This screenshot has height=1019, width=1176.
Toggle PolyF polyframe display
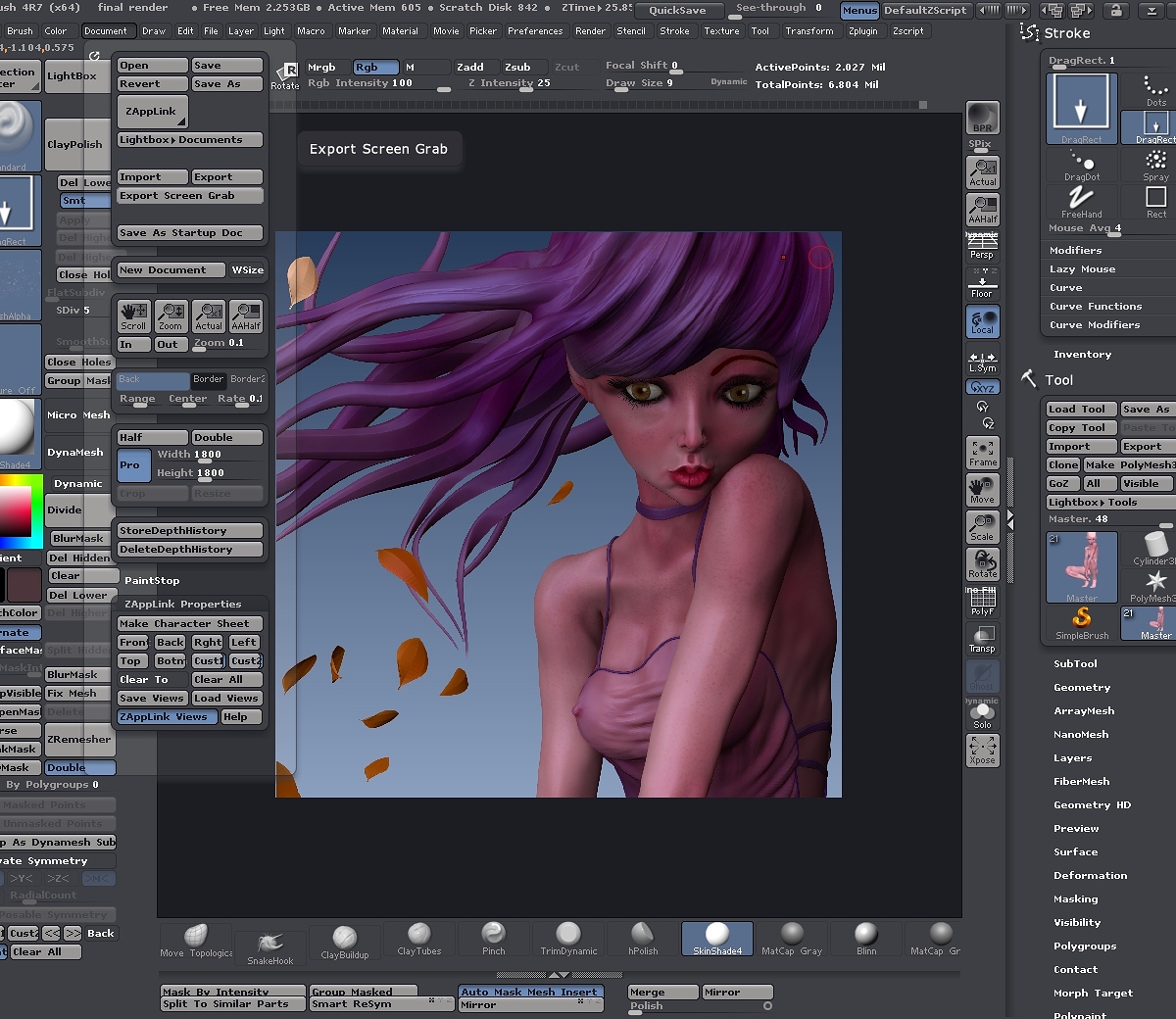[983, 603]
